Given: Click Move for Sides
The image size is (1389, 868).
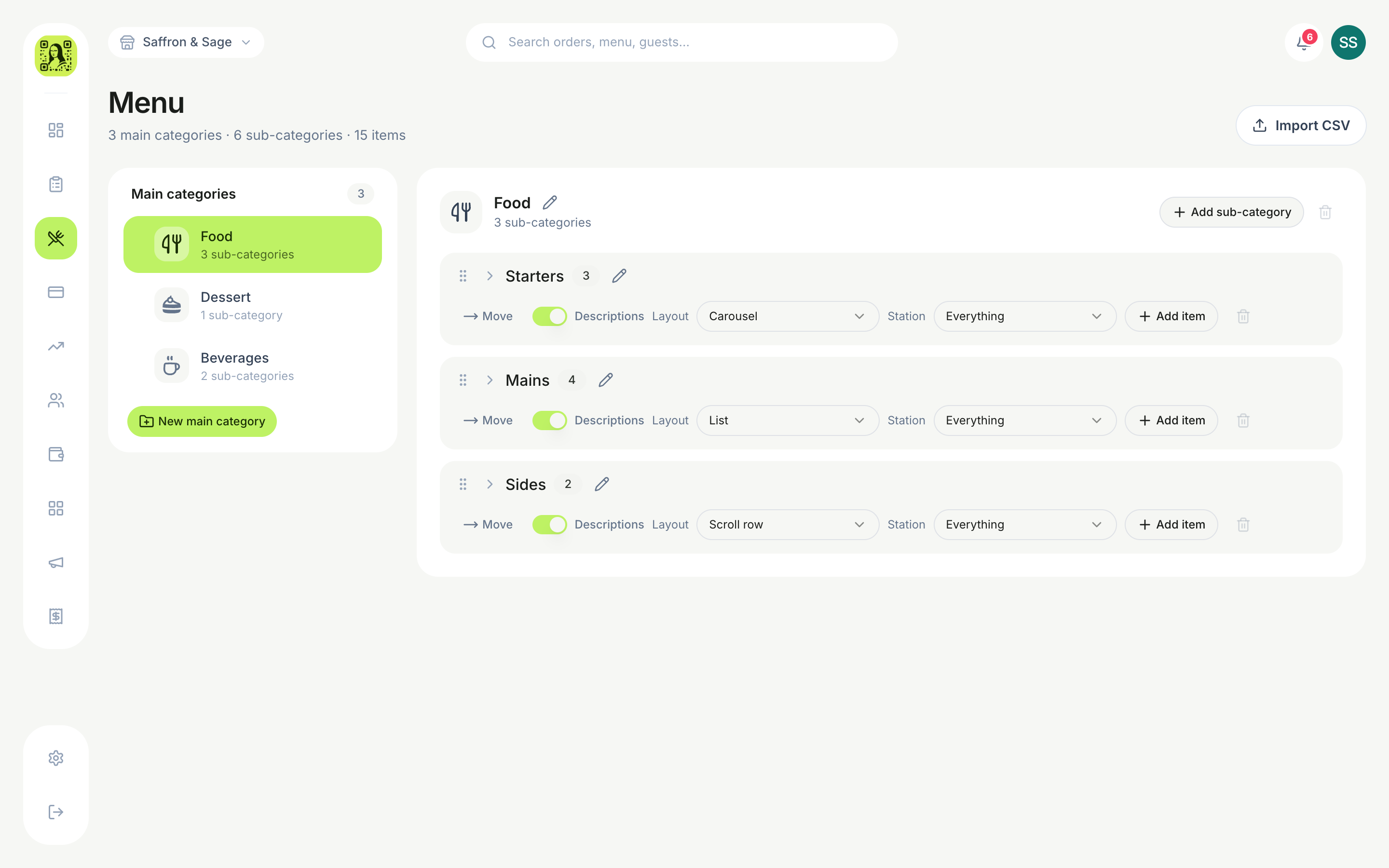Looking at the screenshot, I should pos(488,525).
